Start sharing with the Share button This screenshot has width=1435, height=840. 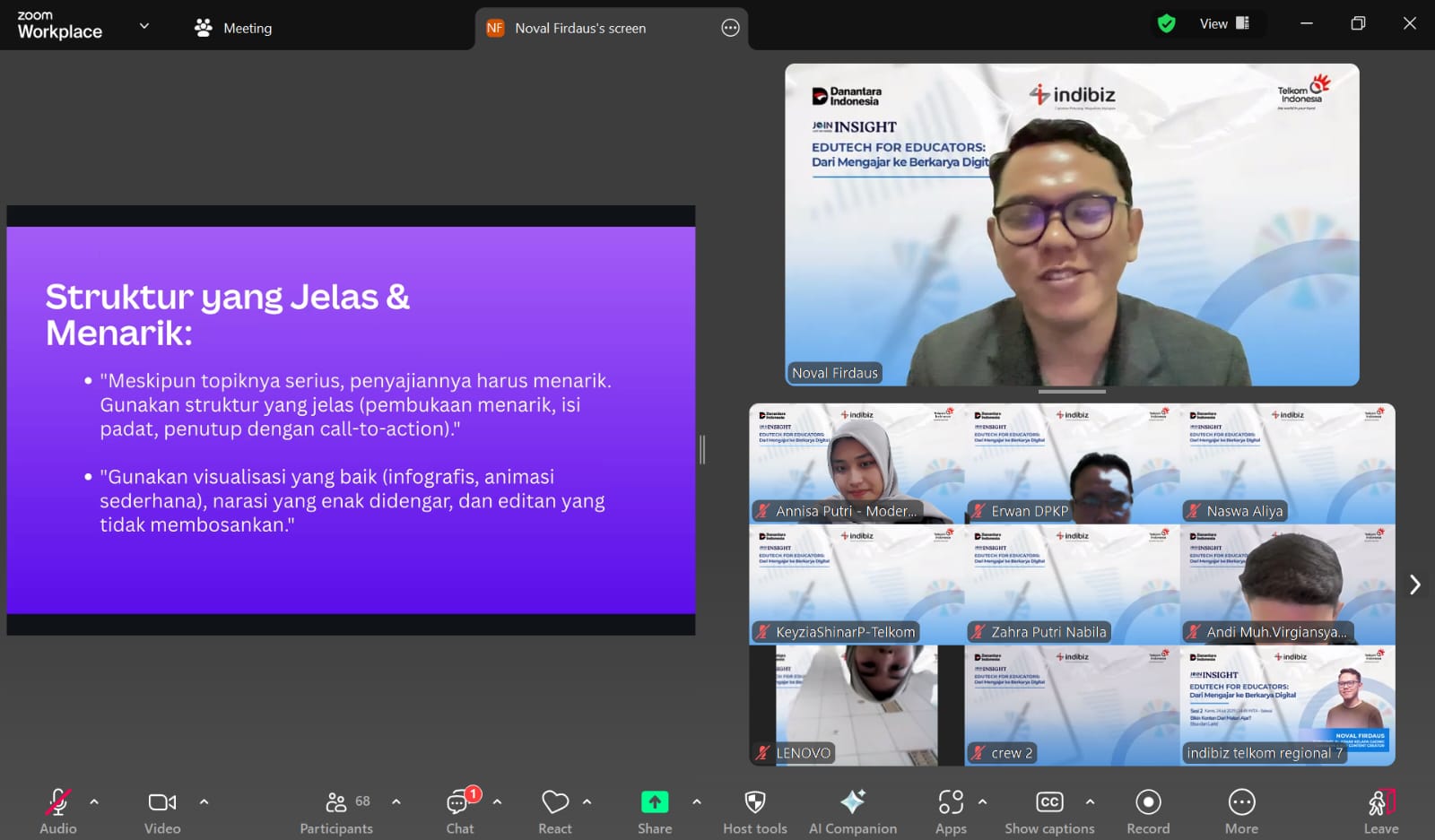point(655,811)
